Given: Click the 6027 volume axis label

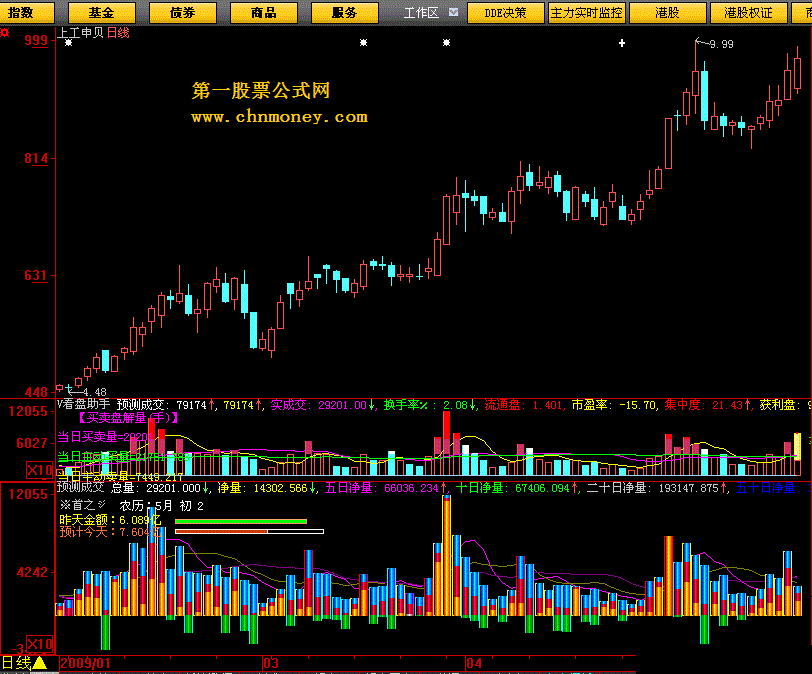Looking at the screenshot, I should [32, 443].
